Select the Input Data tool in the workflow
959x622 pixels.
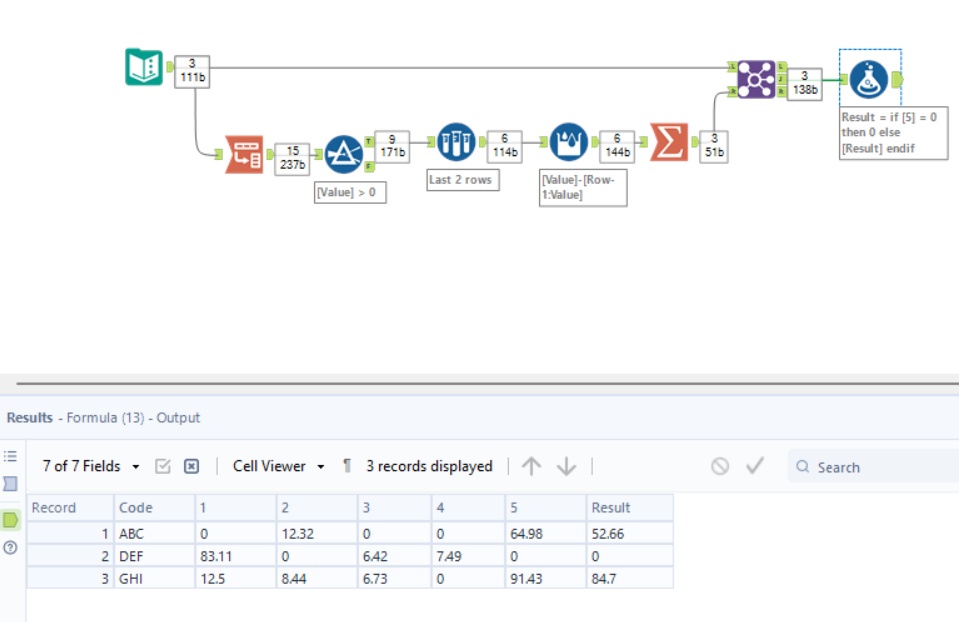142,65
